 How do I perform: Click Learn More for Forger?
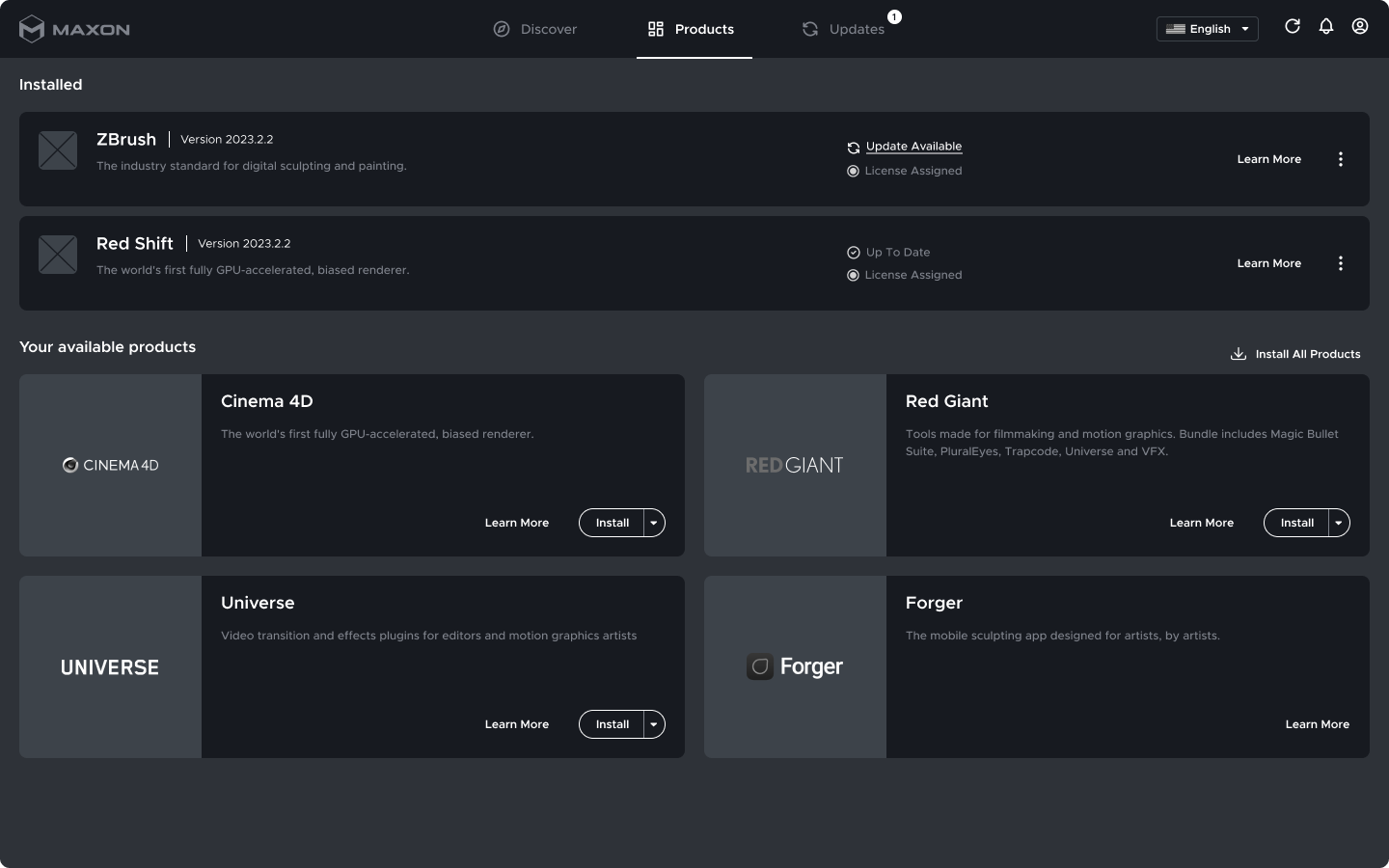coord(1318,724)
